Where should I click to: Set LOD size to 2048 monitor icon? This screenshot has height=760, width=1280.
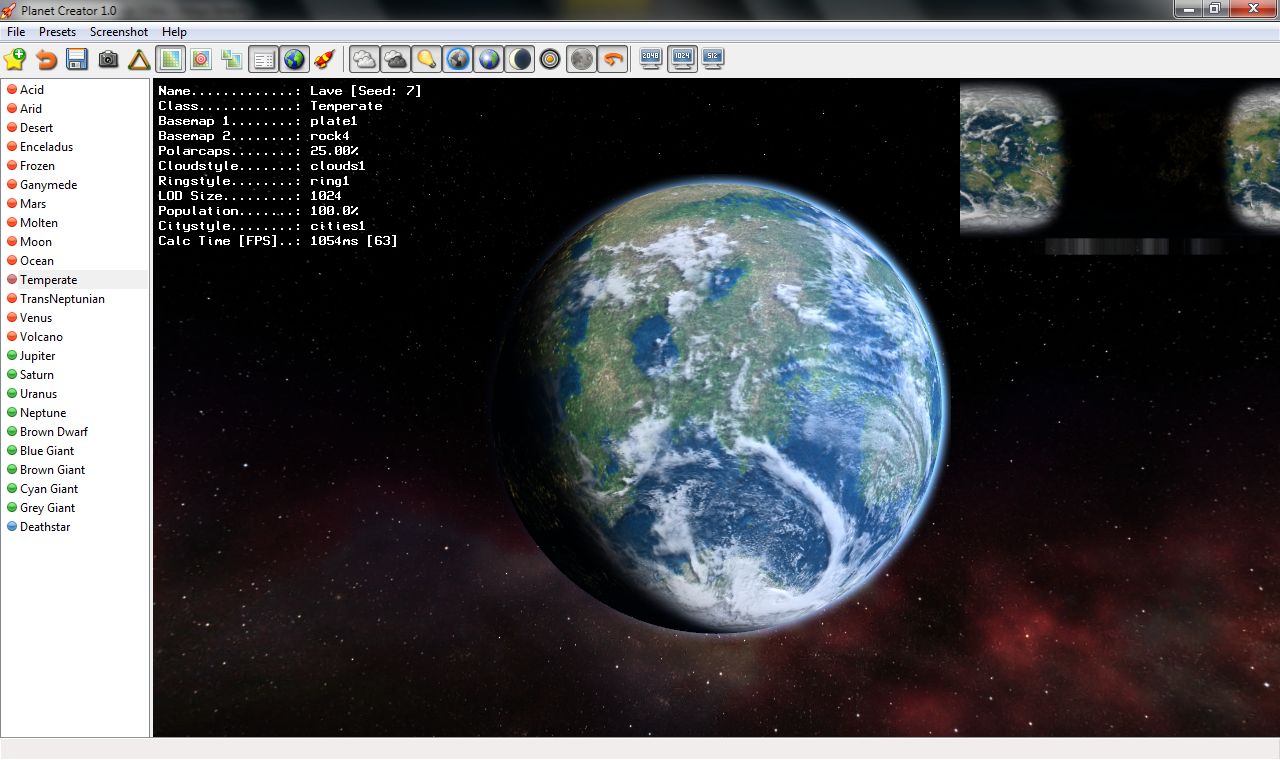tap(651, 59)
